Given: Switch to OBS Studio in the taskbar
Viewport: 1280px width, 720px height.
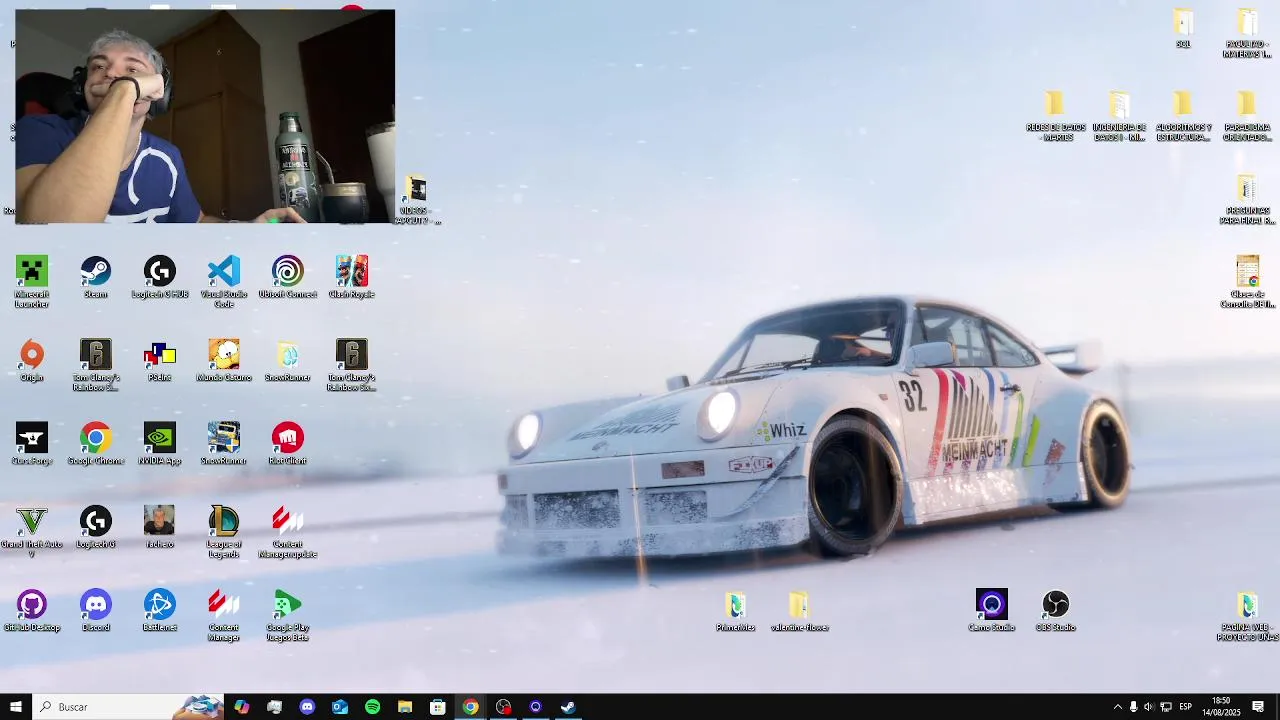Looking at the screenshot, I should (503, 707).
